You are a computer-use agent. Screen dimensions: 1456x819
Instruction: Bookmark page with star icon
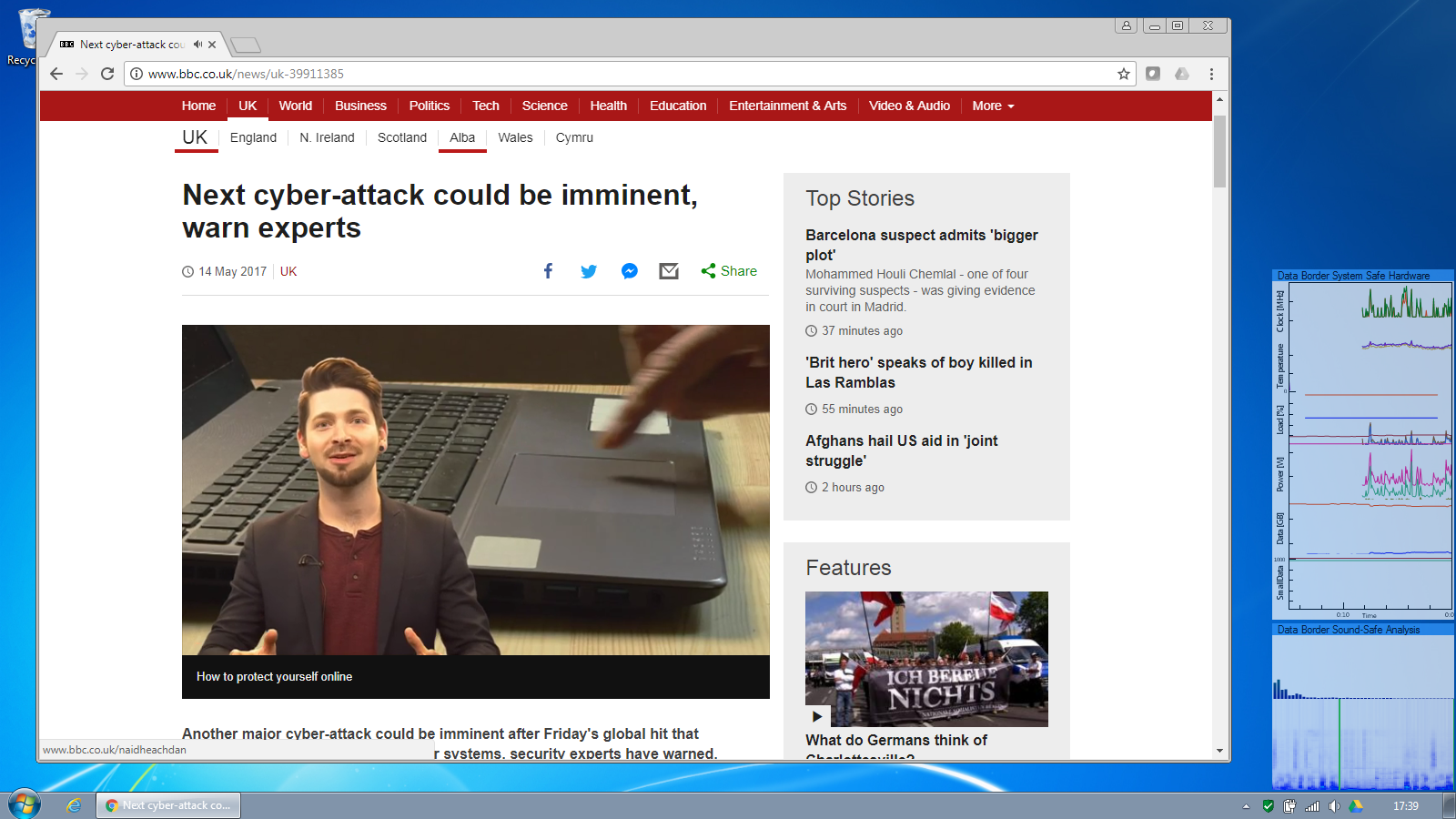click(1124, 74)
